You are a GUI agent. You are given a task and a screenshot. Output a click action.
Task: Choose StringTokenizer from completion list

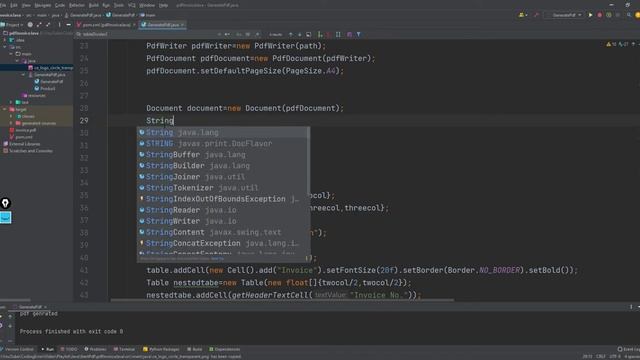[x=223, y=188]
